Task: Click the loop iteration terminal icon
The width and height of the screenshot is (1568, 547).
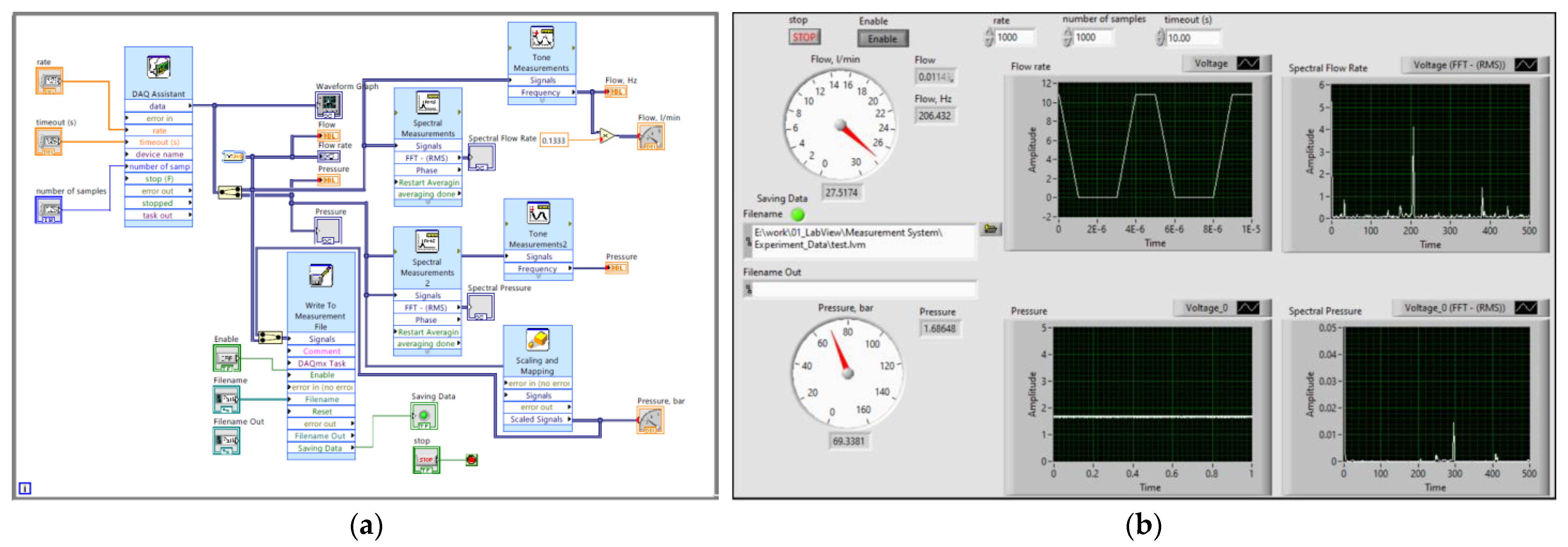Action: (25, 489)
